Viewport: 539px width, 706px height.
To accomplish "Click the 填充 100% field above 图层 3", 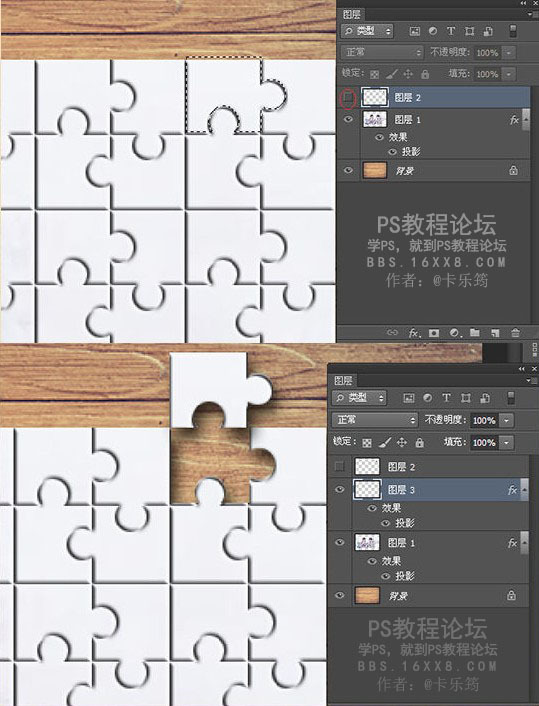I will (484, 443).
